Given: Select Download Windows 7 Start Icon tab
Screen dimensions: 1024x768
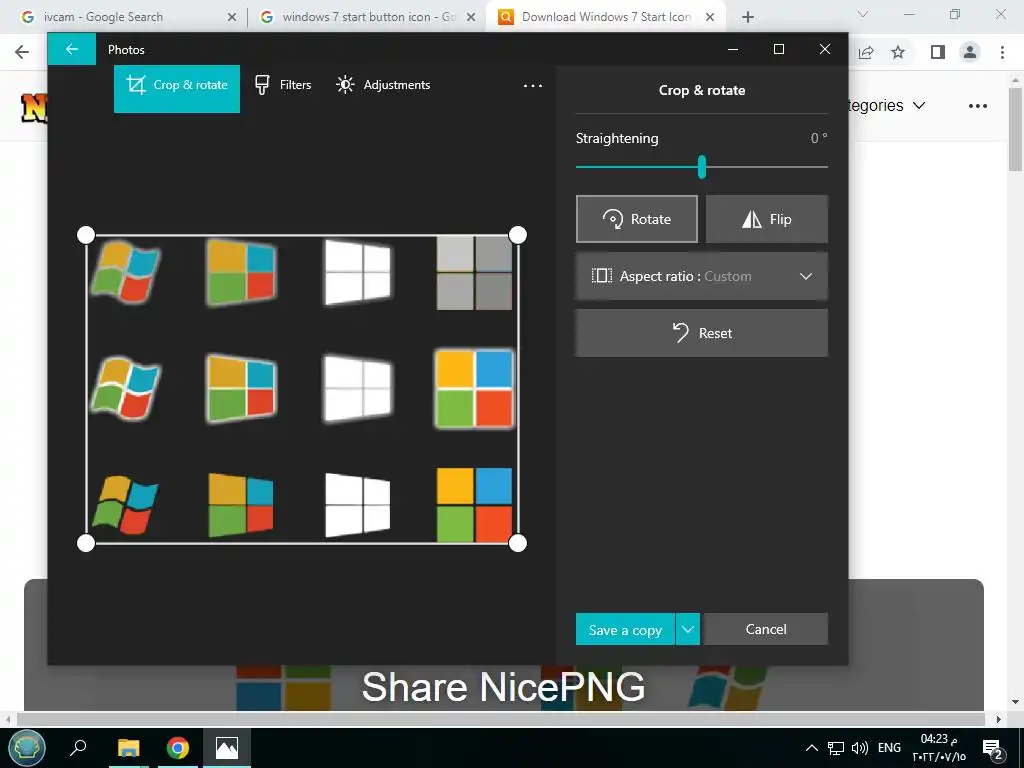Looking at the screenshot, I should click(x=605, y=17).
